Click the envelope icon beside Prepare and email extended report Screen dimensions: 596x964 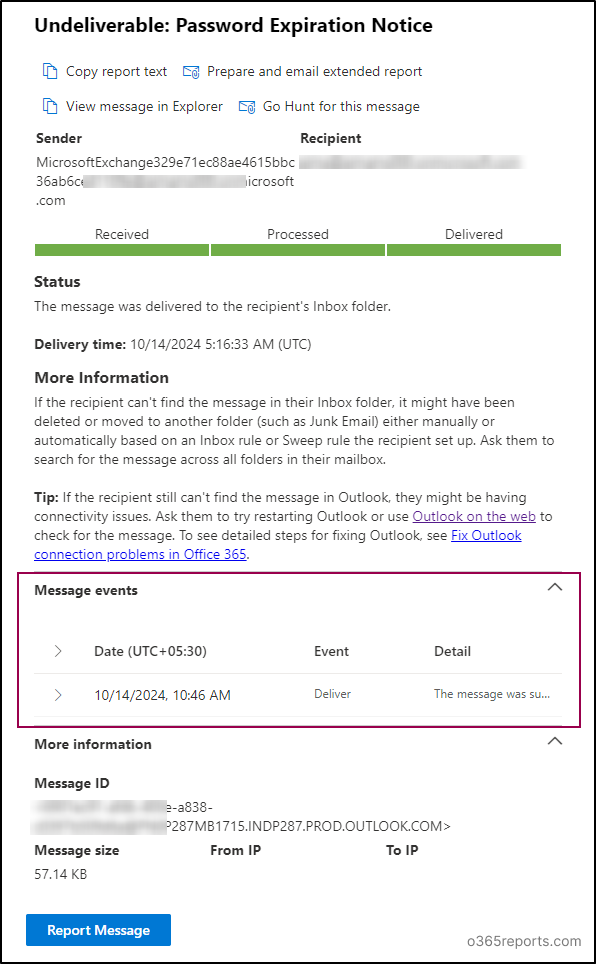(191, 72)
